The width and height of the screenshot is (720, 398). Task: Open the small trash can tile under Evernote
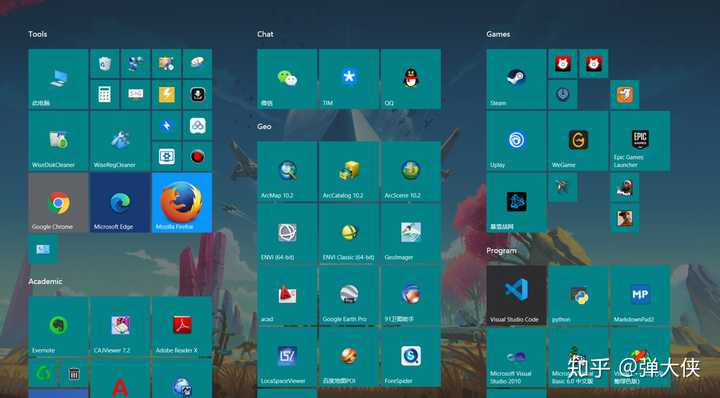(74, 373)
